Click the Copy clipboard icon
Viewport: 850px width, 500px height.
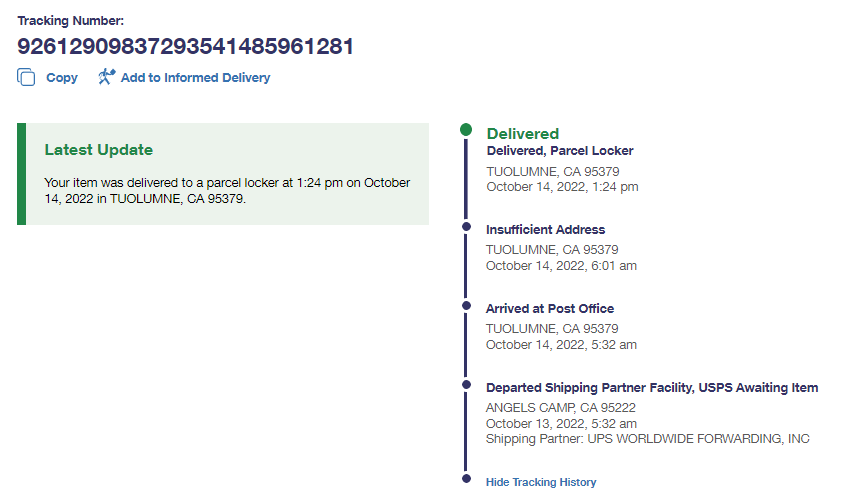26,77
